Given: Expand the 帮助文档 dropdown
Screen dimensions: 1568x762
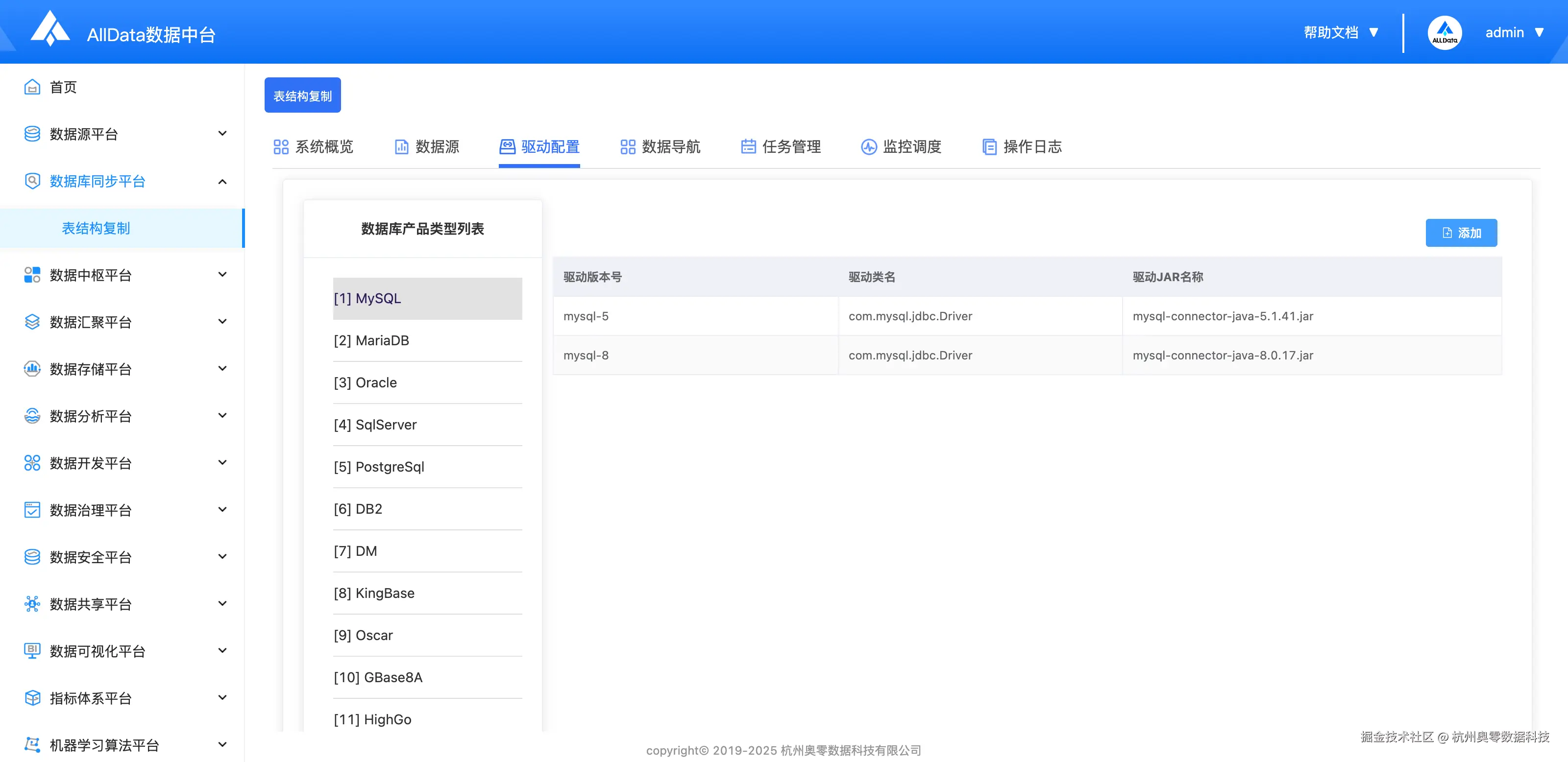Looking at the screenshot, I should coord(1374,33).
